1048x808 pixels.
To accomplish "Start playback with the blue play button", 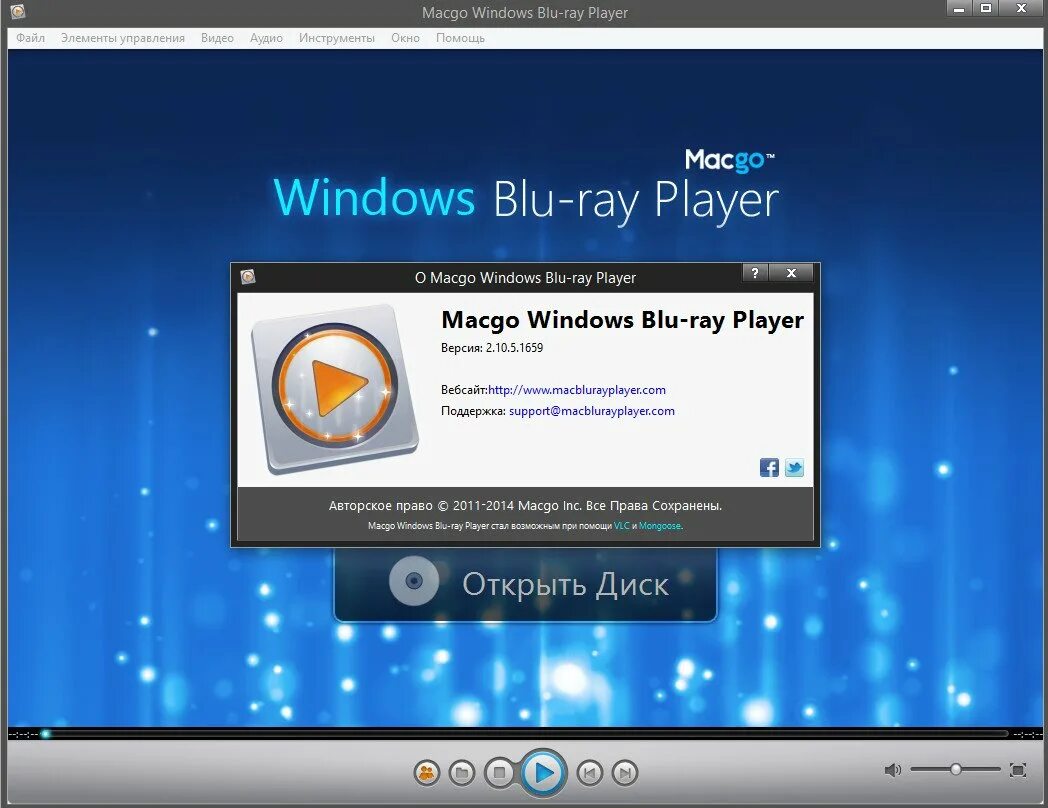I will (x=543, y=773).
